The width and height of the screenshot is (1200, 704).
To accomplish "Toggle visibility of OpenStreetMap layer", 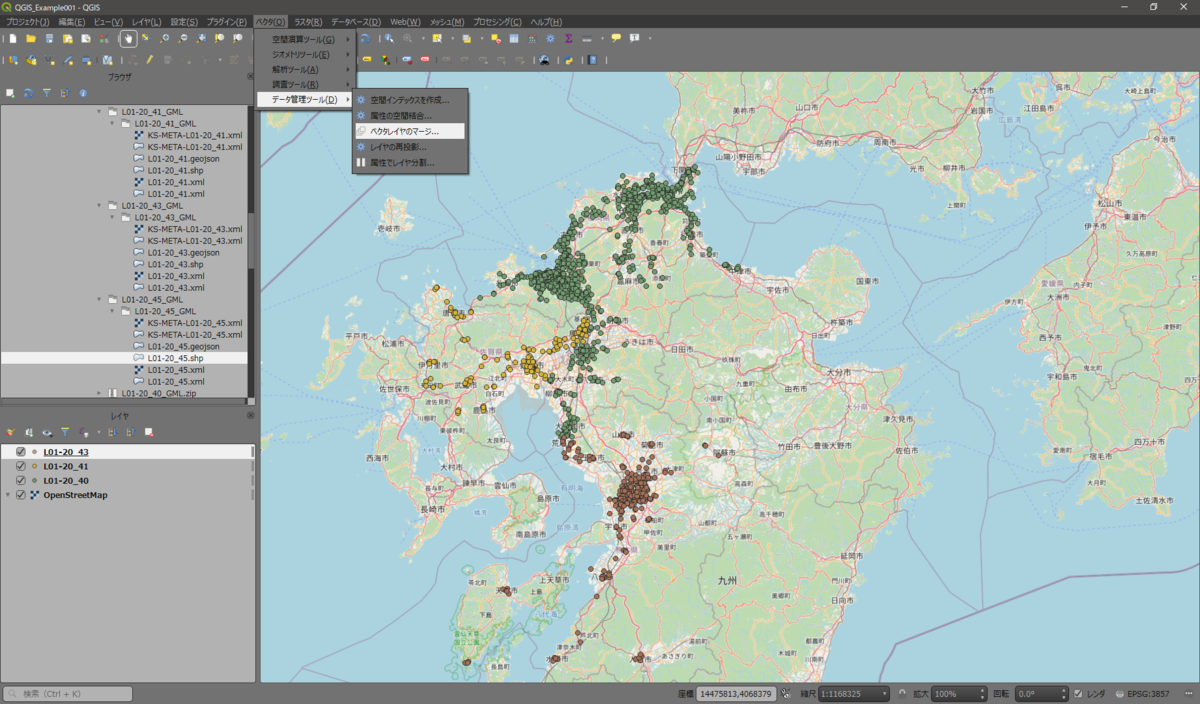I will tap(20, 495).
